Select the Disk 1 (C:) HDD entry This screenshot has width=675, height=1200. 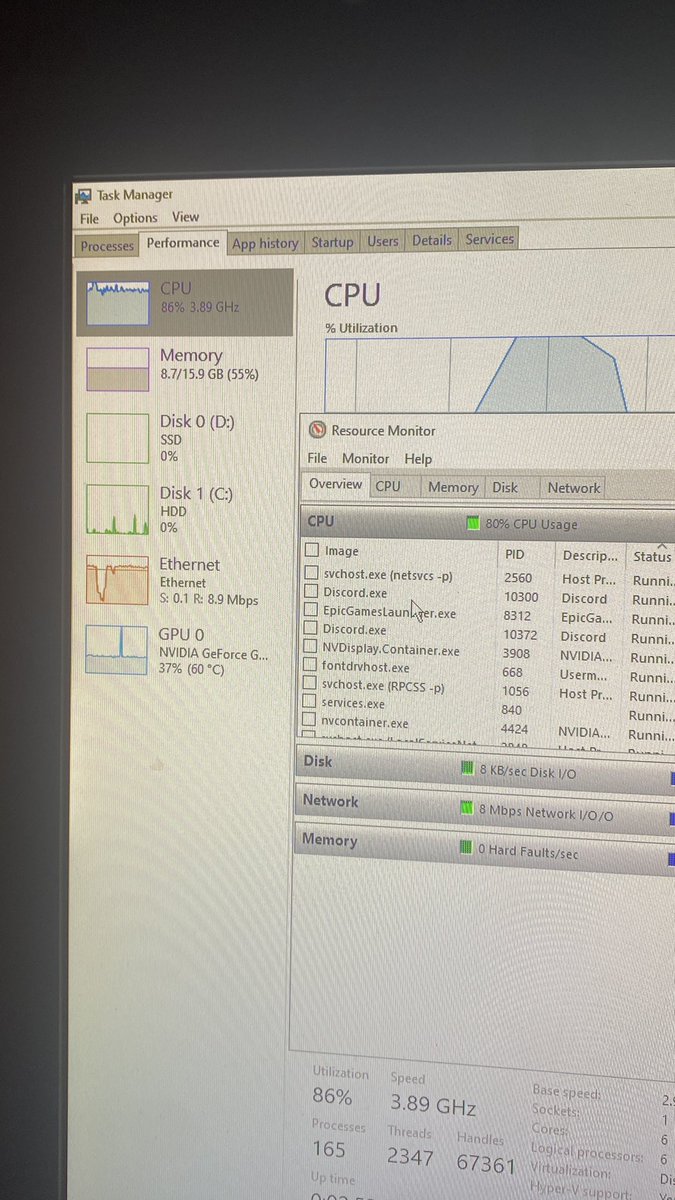[186, 509]
